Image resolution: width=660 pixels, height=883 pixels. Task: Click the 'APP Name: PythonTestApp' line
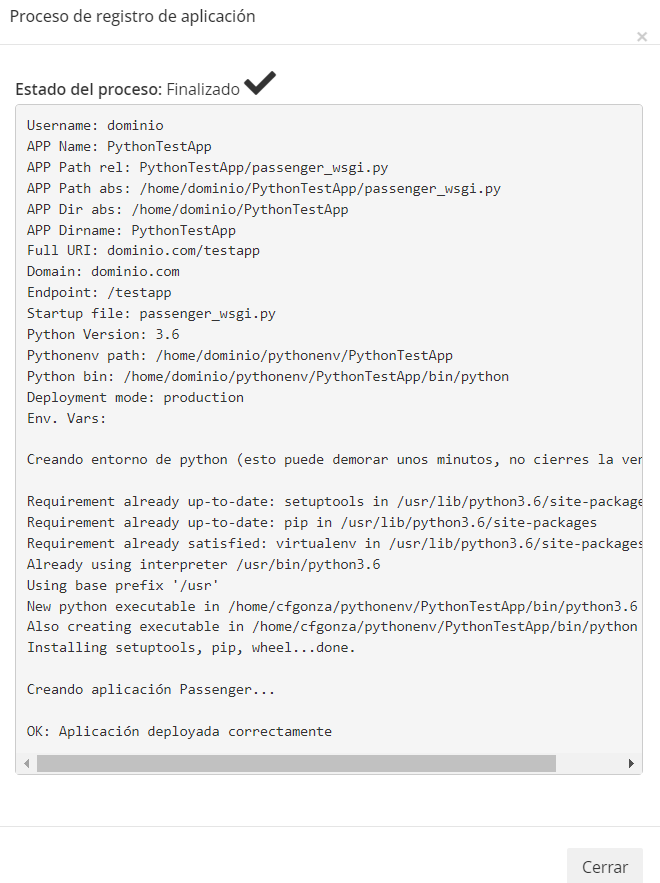(x=119, y=146)
